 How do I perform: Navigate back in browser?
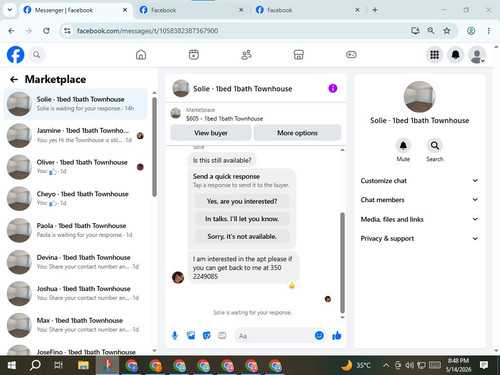tap(11, 31)
